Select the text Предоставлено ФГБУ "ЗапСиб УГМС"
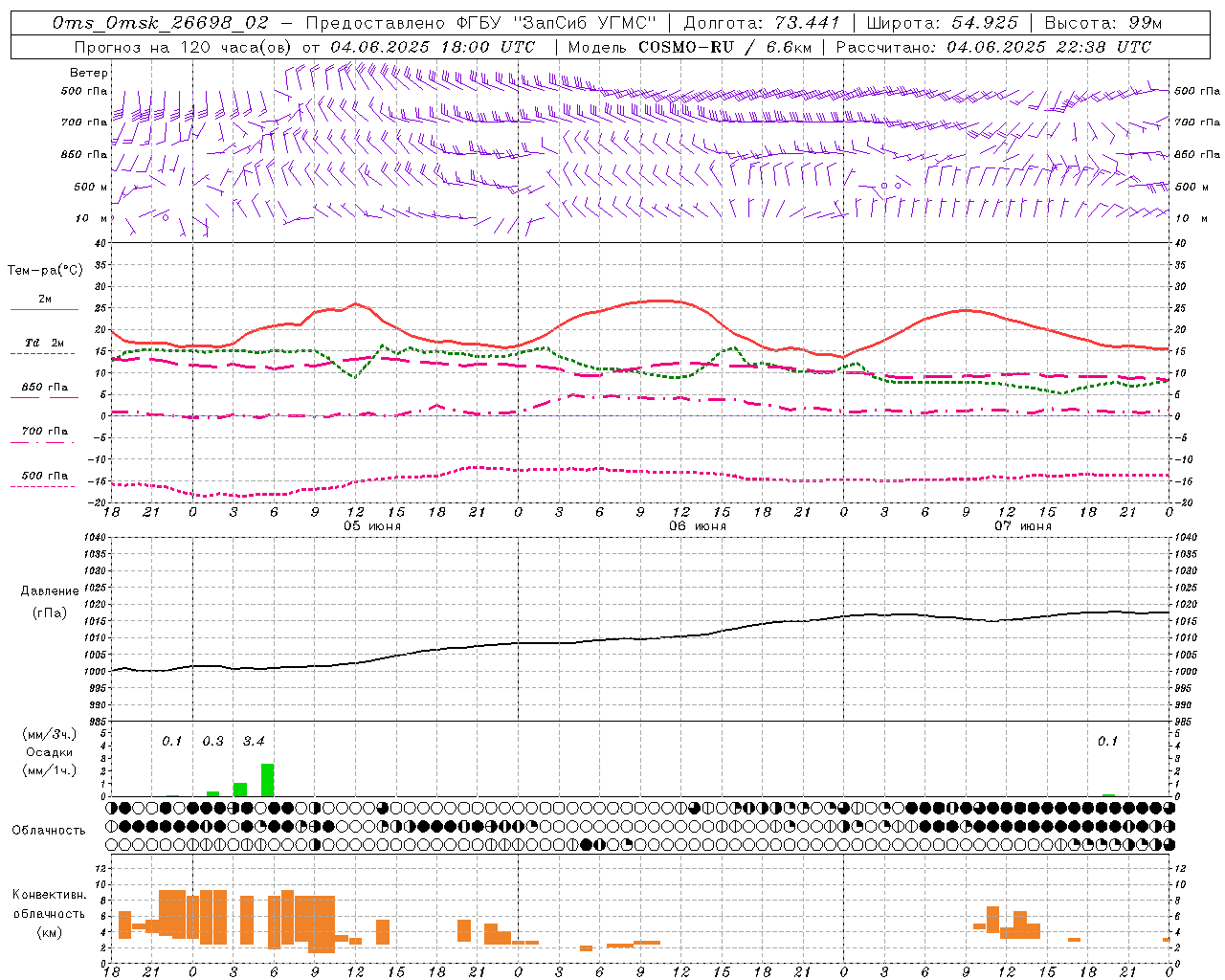Viewport: 1225px width, 980px height. (480, 23)
